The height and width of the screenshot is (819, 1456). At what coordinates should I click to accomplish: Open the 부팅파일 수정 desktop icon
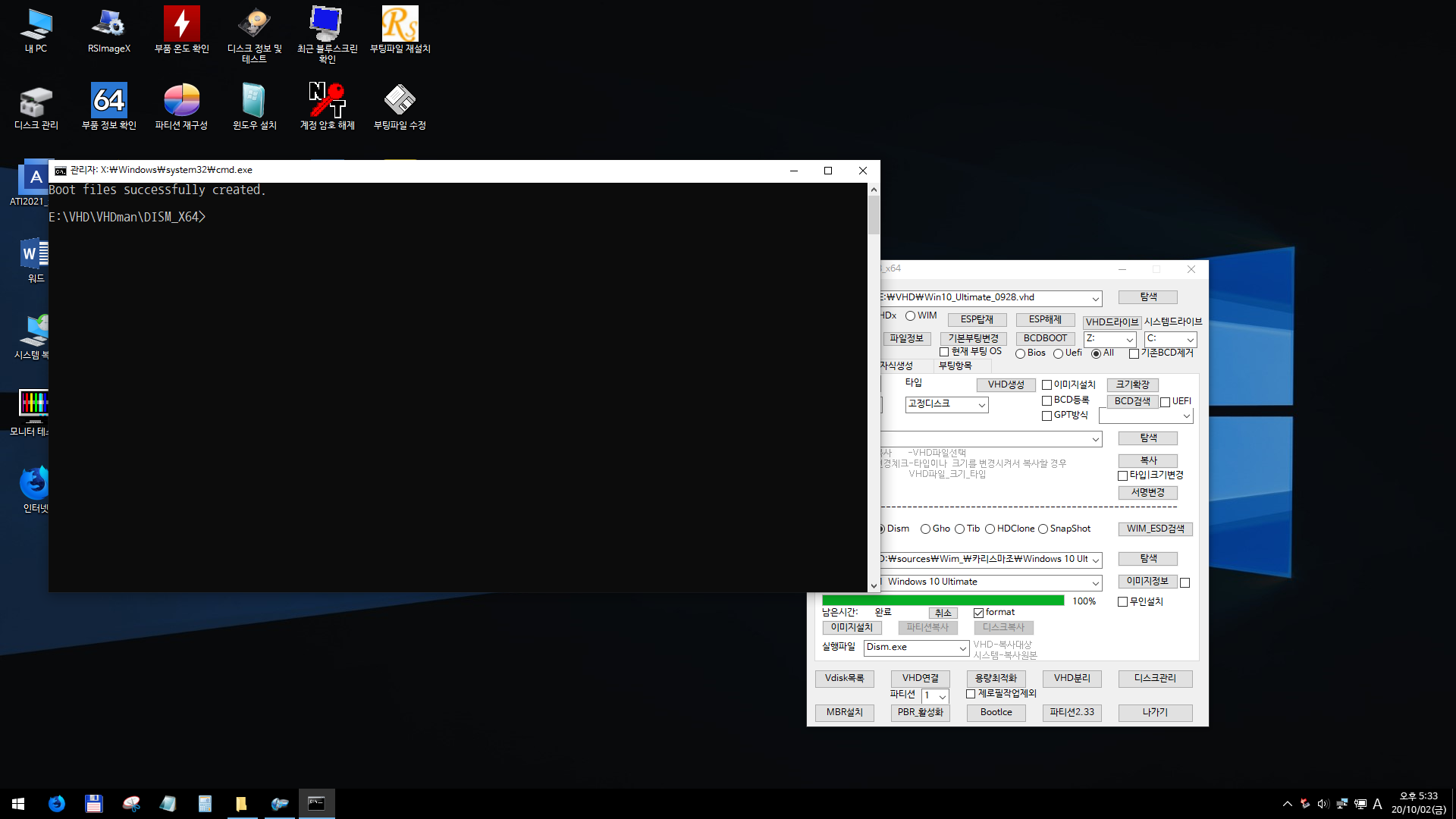pyautogui.click(x=400, y=107)
